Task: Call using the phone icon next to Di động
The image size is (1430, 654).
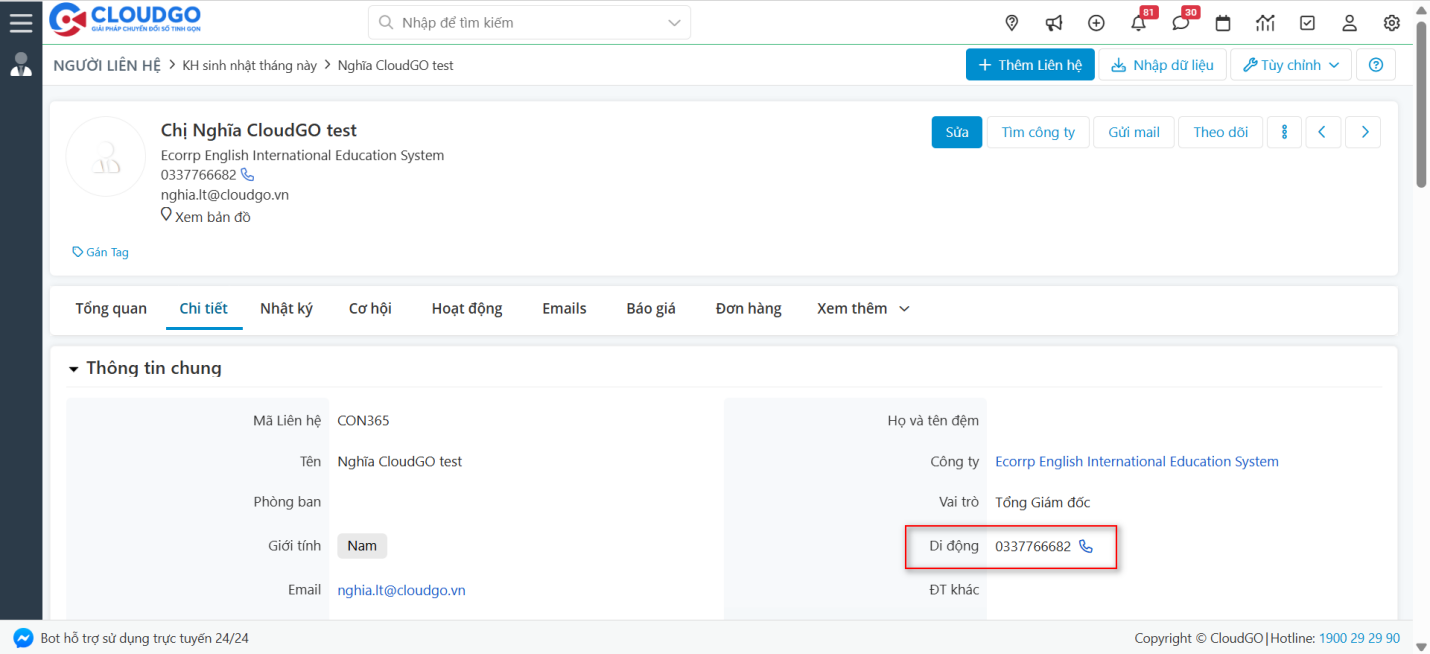Action: point(1086,547)
